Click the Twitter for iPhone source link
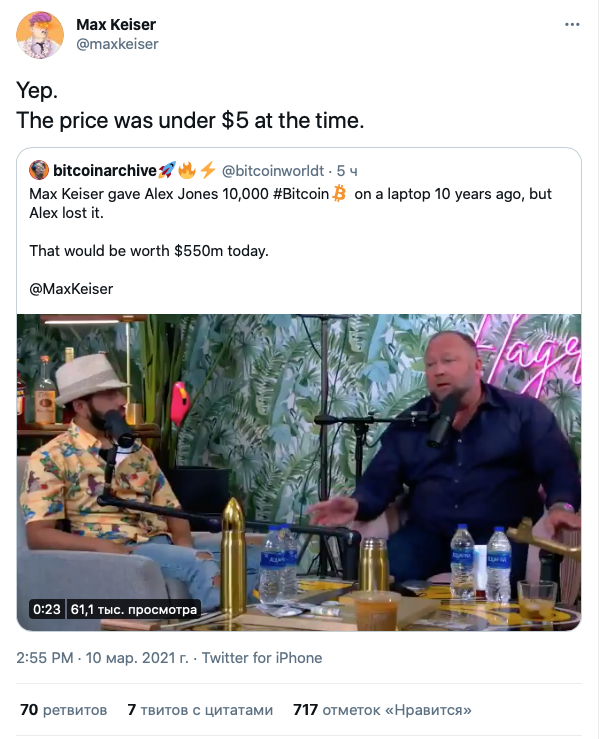Image resolution: width=602 pixels, height=739 pixels. (x=262, y=658)
